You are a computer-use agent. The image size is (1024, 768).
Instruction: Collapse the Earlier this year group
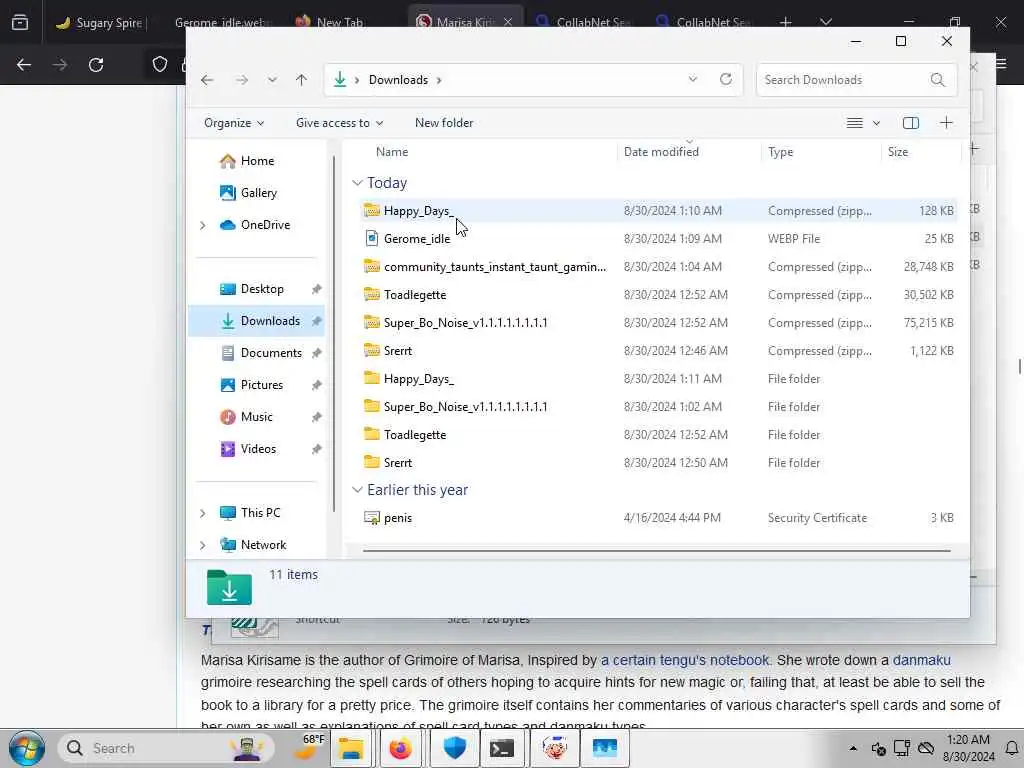(x=357, y=490)
